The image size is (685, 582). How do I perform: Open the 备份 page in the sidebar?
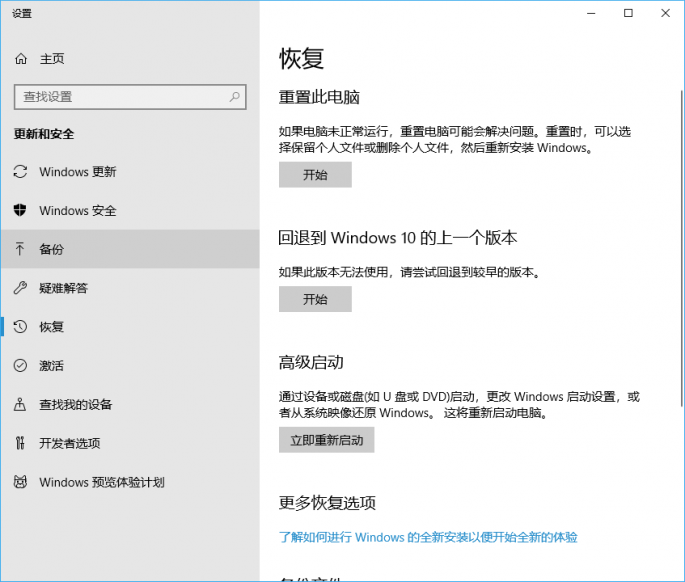coord(52,249)
